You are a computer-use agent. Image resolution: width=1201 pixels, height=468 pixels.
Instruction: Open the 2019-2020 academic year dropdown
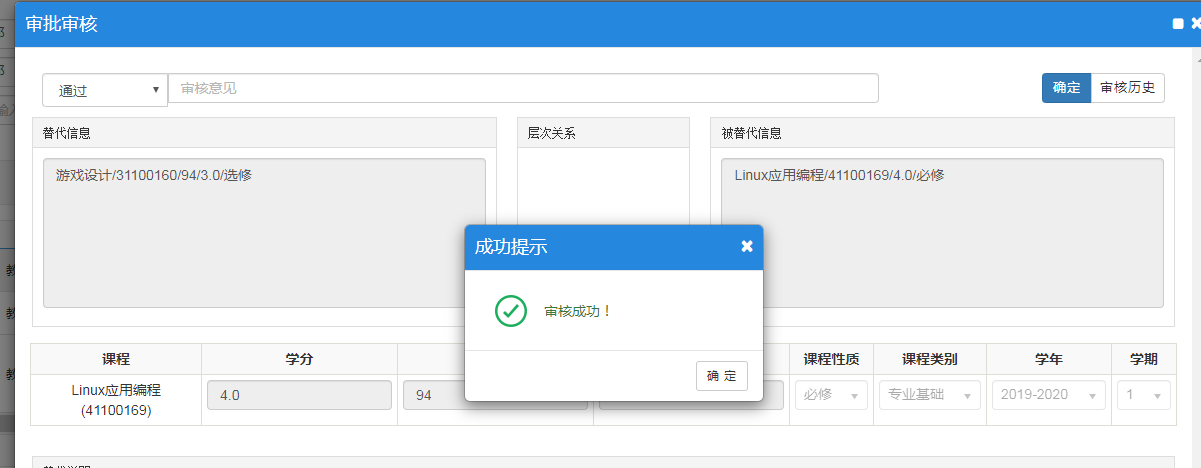pos(1048,395)
